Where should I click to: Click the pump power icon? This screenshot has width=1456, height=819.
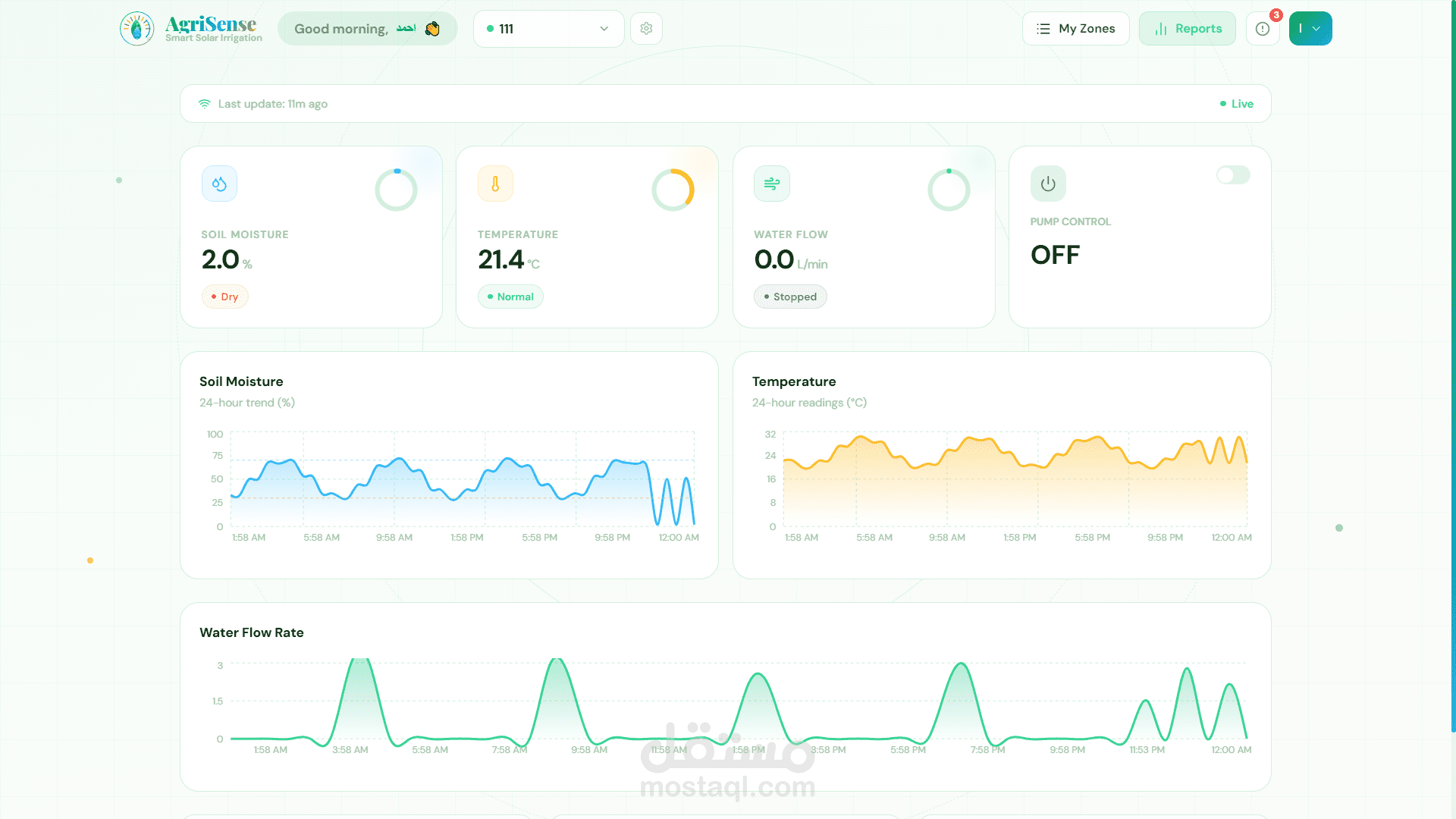click(x=1048, y=184)
